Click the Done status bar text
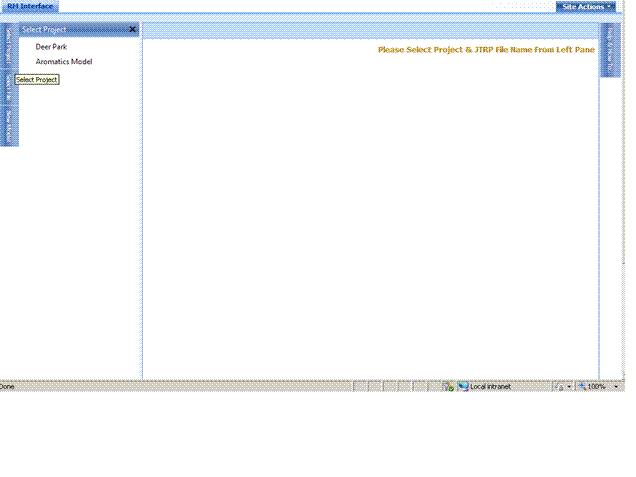 [x=7, y=387]
